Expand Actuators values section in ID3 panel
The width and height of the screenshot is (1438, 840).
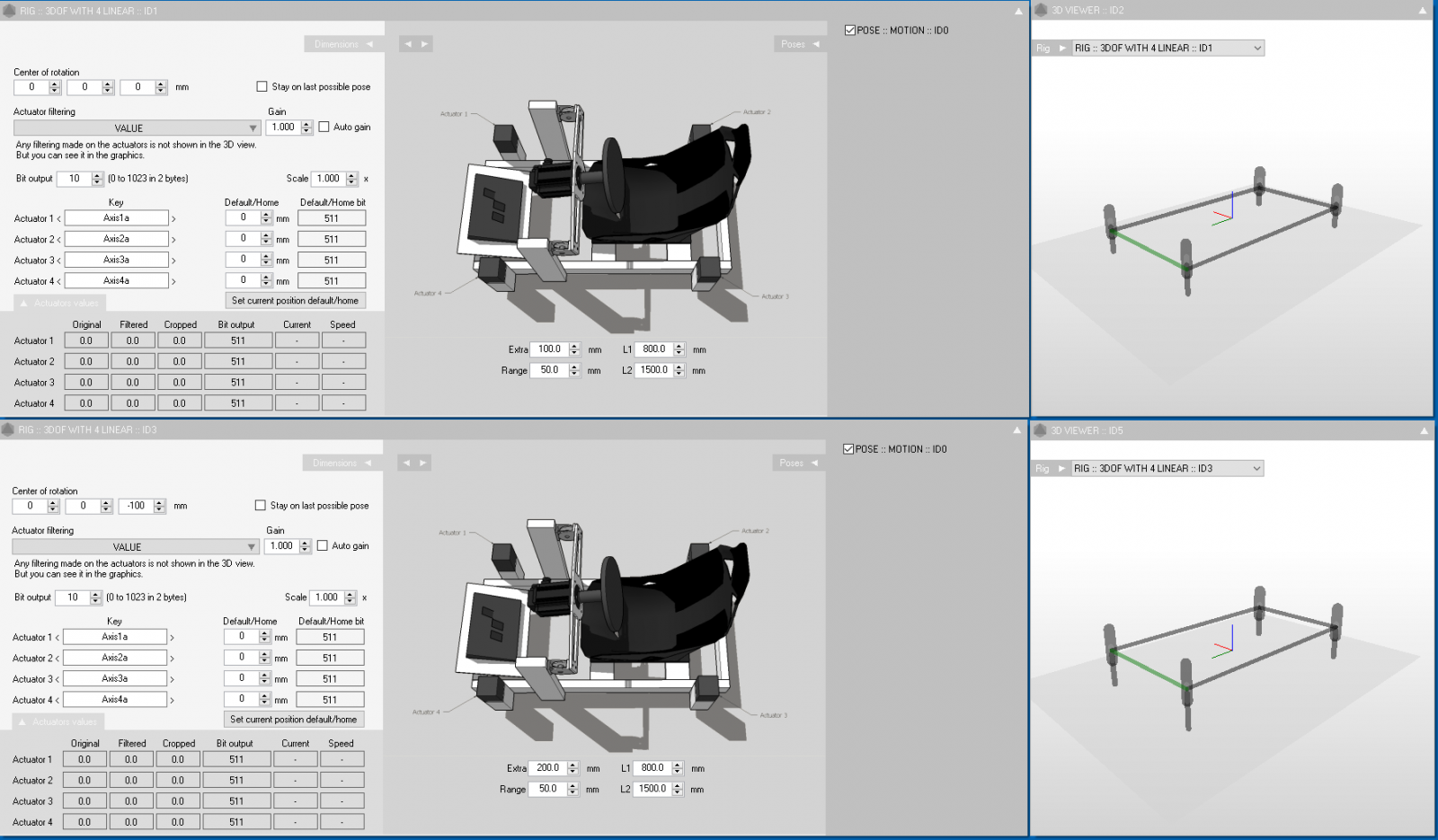pyautogui.click(x=58, y=721)
